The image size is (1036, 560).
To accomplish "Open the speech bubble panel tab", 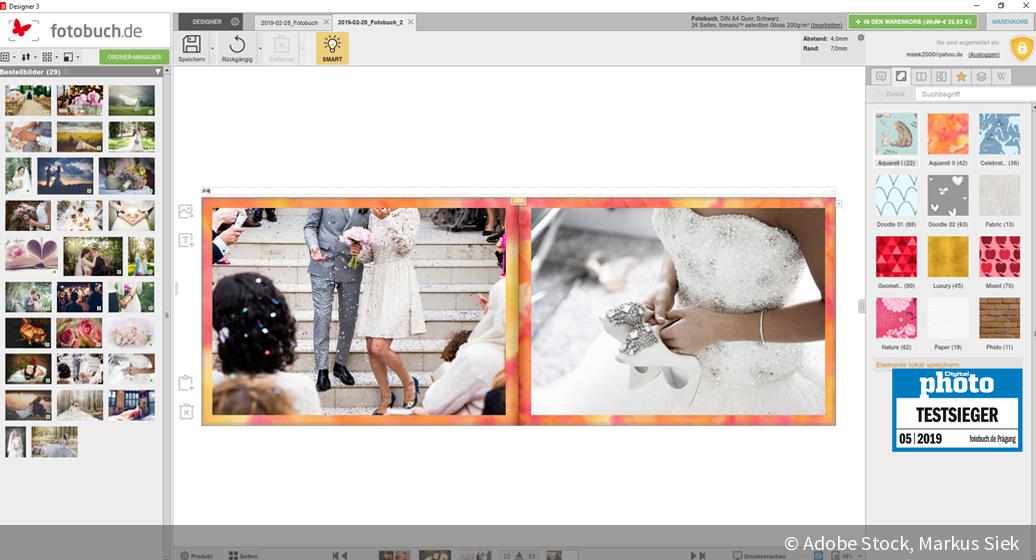I will click(881, 77).
